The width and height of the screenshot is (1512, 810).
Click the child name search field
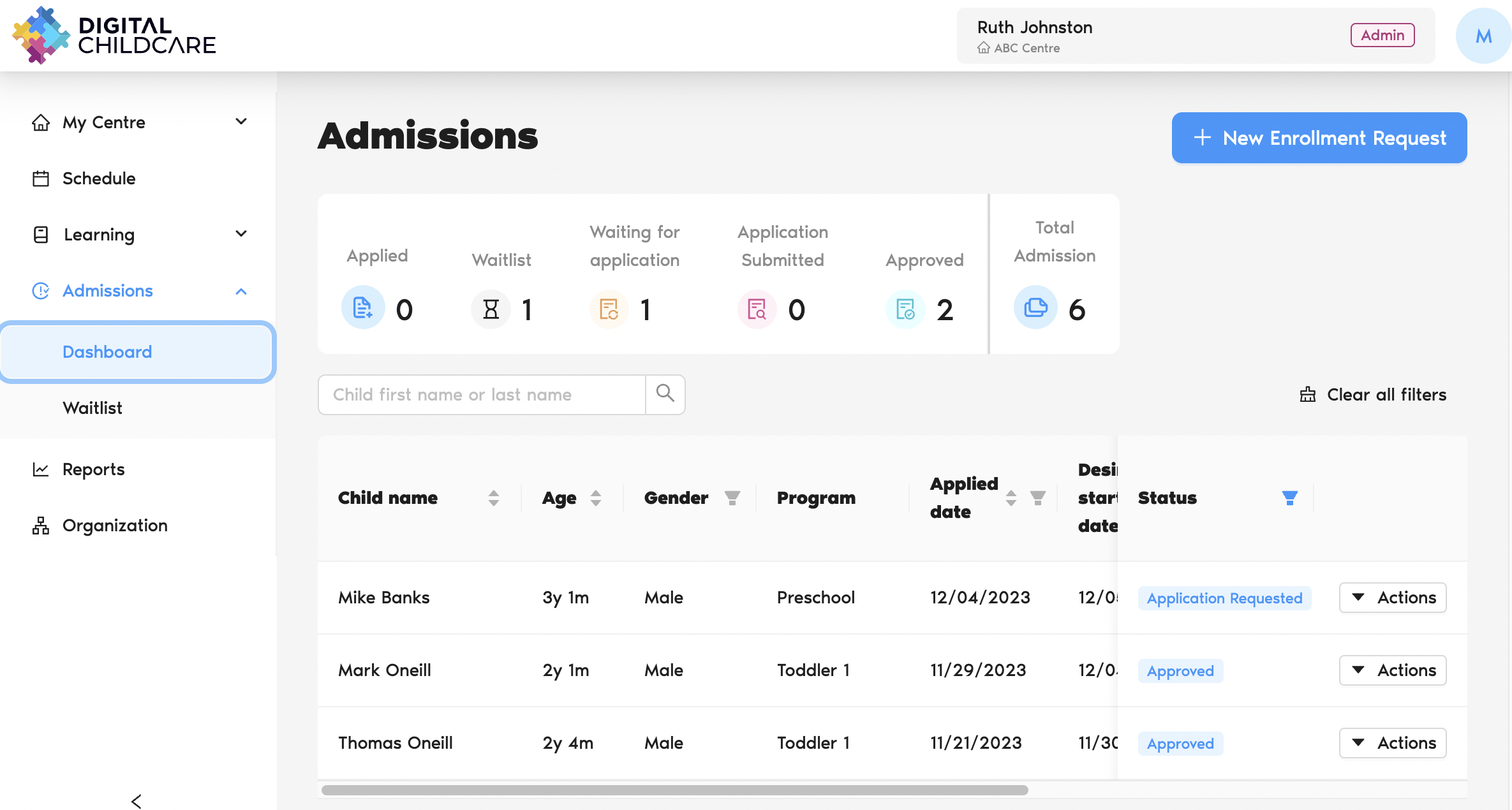click(x=482, y=395)
